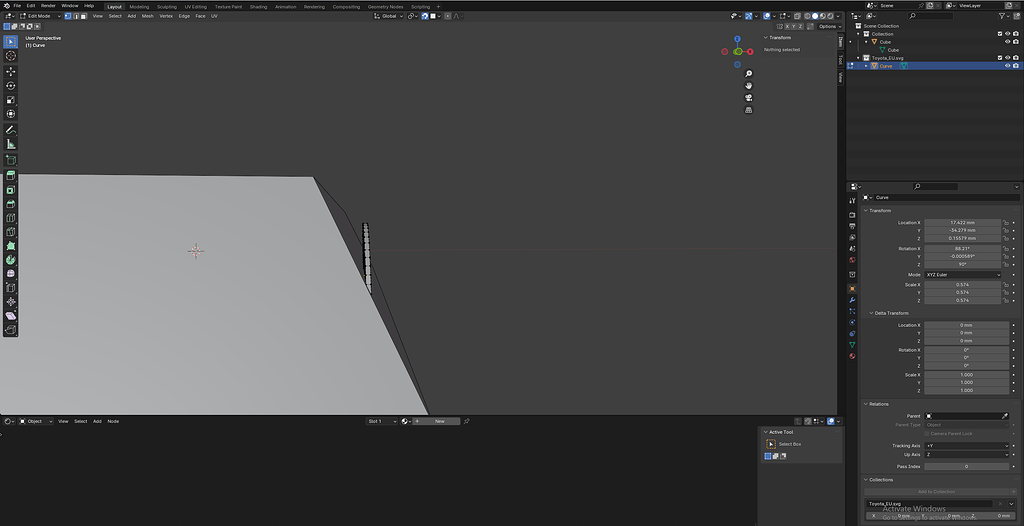
Task: Toggle Camera Parent Lock checkbox
Action: (x=927, y=434)
